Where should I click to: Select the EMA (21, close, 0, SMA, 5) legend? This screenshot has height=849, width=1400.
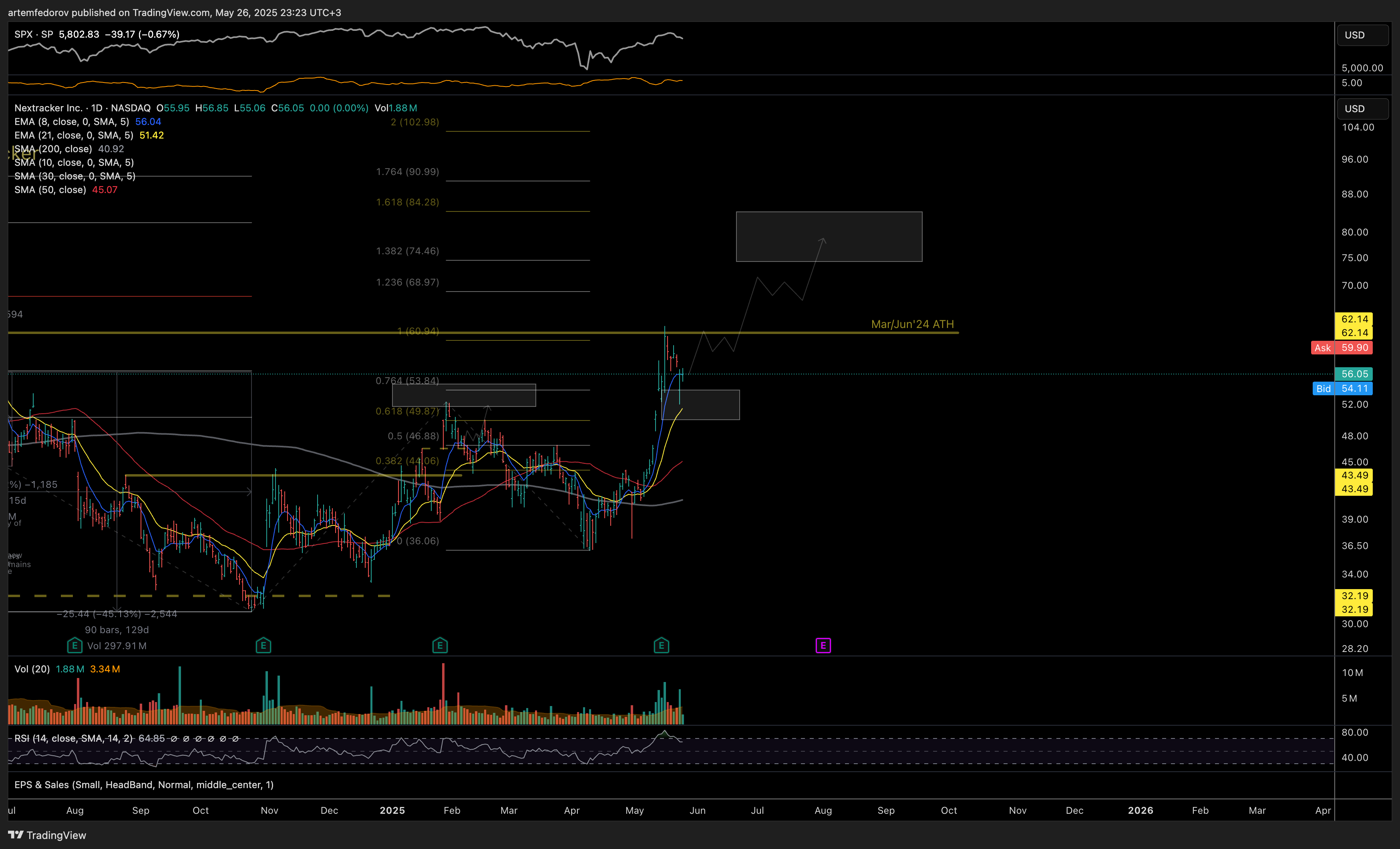click(74, 135)
